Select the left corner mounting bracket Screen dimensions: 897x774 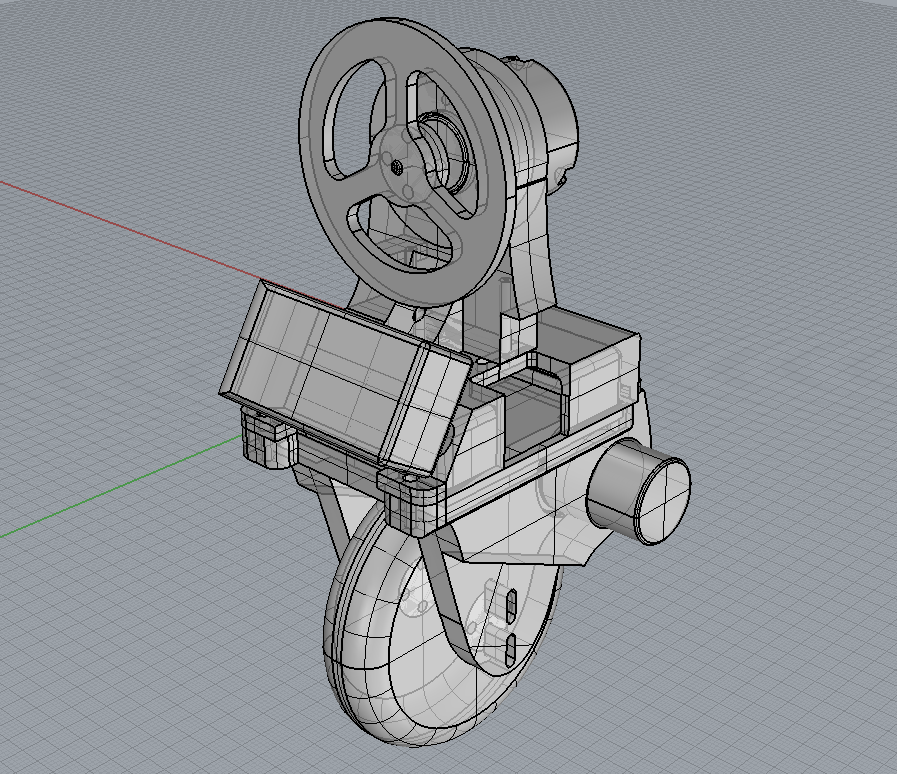point(262,442)
